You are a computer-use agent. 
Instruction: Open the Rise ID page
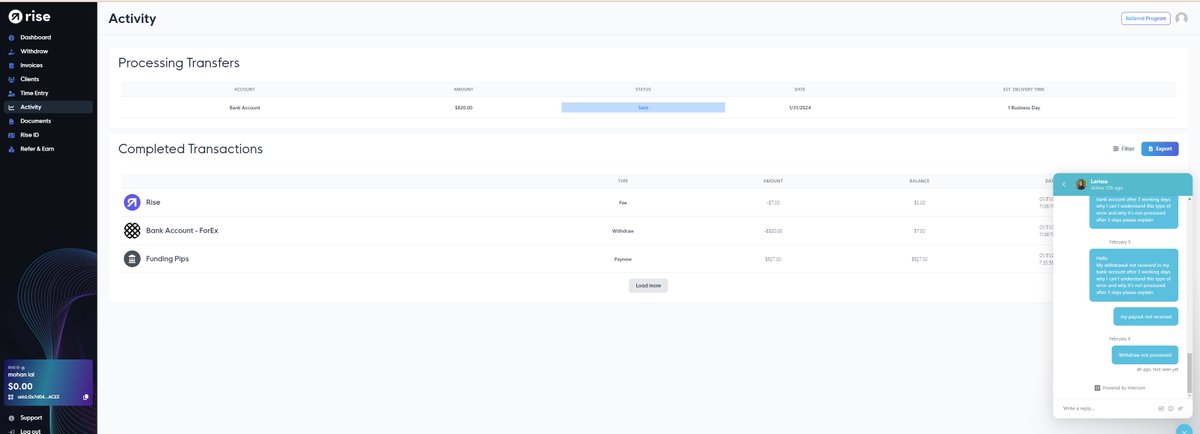pos(29,135)
